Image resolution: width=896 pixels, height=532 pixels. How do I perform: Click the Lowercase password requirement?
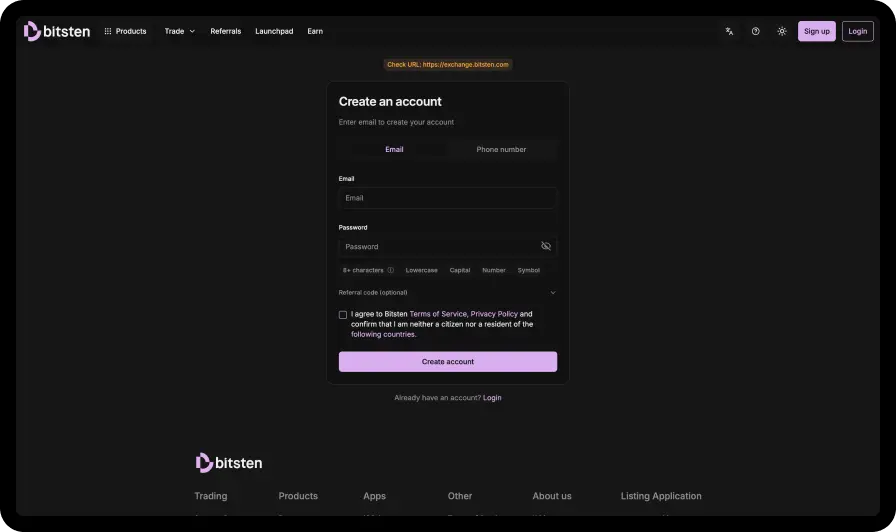pyautogui.click(x=421, y=270)
